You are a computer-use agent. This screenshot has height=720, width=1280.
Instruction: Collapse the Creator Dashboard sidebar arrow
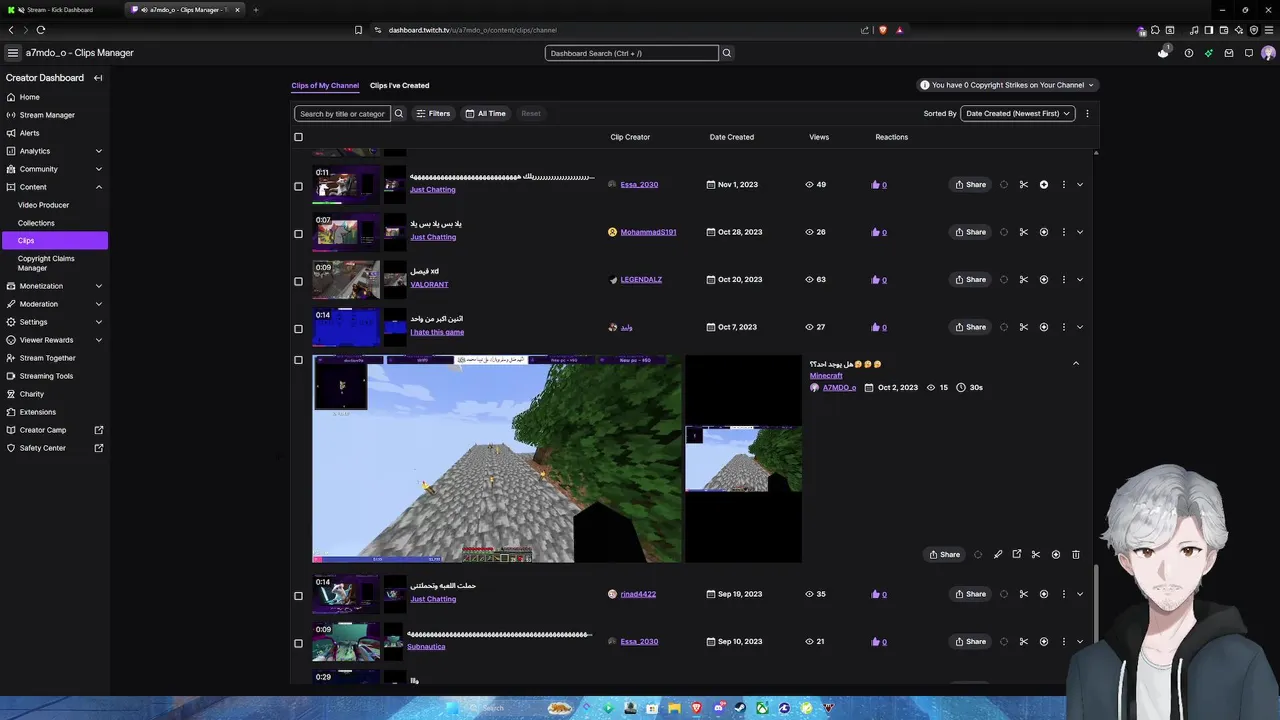(x=98, y=78)
